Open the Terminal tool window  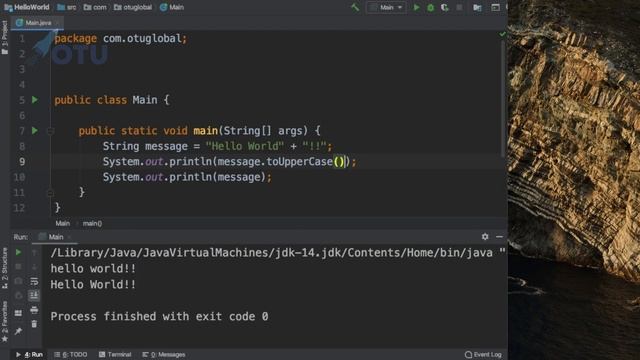115,355
